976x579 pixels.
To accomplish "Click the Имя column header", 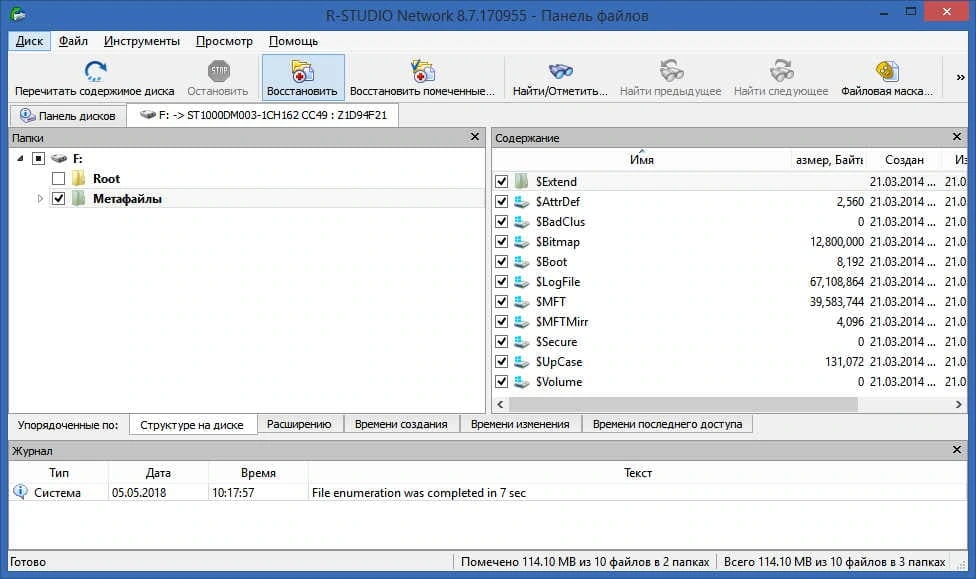I will (642, 160).
